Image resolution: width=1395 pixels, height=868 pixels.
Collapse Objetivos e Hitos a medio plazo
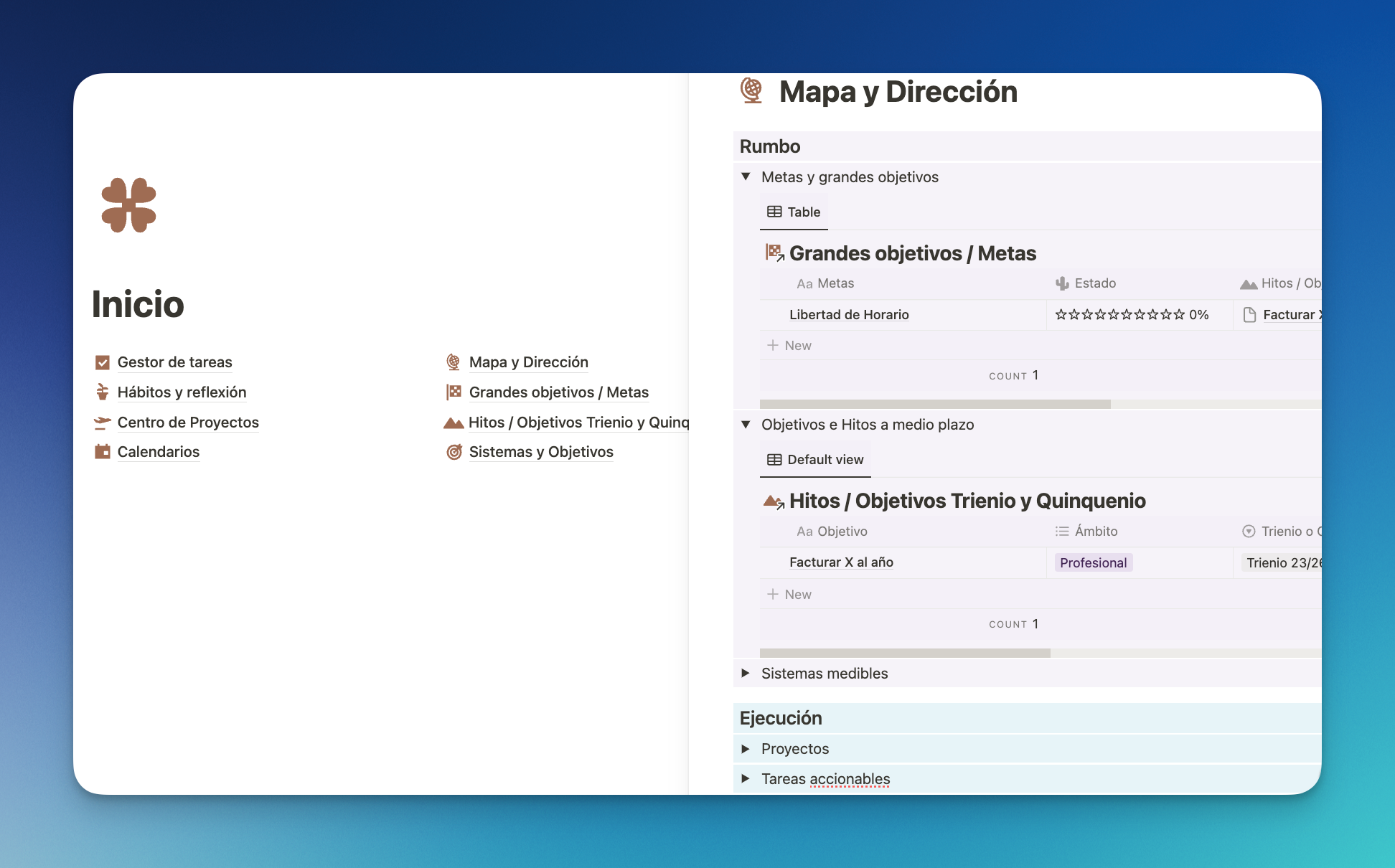pyautogui.click(x=746, y=424)
